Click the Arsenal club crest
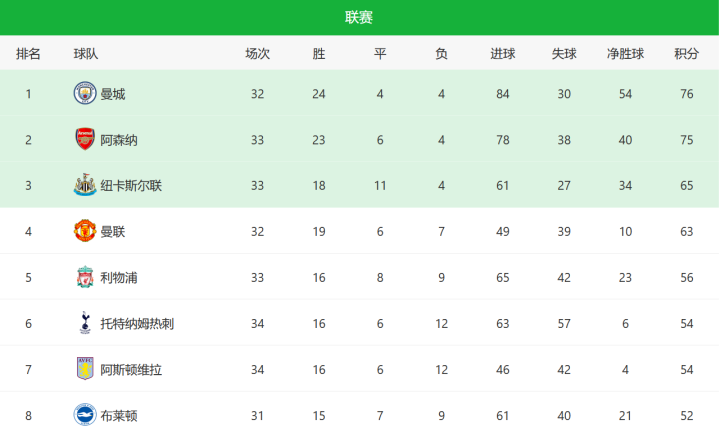The image size is (720, 433). pos(85,140)
